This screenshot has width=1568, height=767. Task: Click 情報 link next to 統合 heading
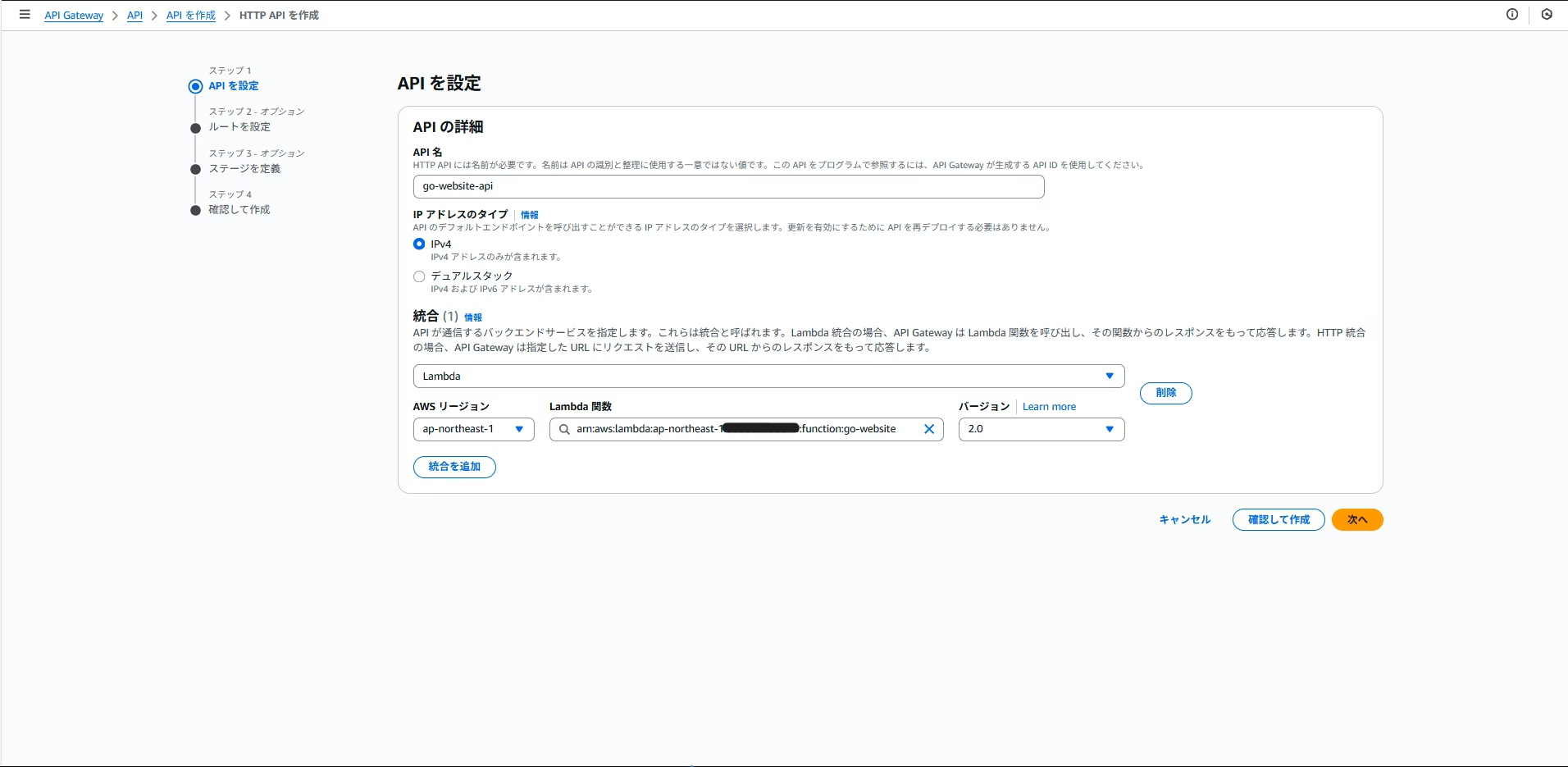tap(473, 317)
